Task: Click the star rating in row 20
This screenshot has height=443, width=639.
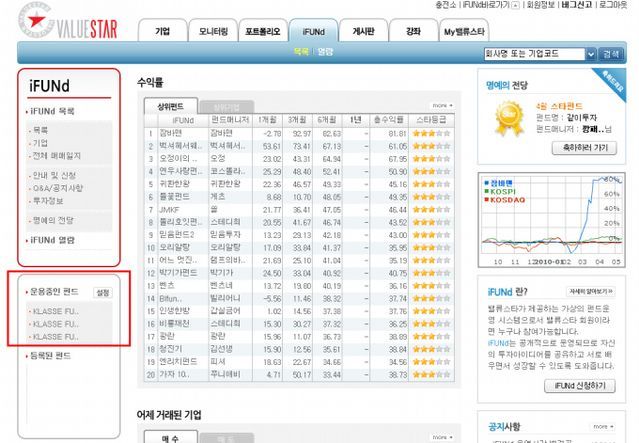Action: (x=431, y=375)
